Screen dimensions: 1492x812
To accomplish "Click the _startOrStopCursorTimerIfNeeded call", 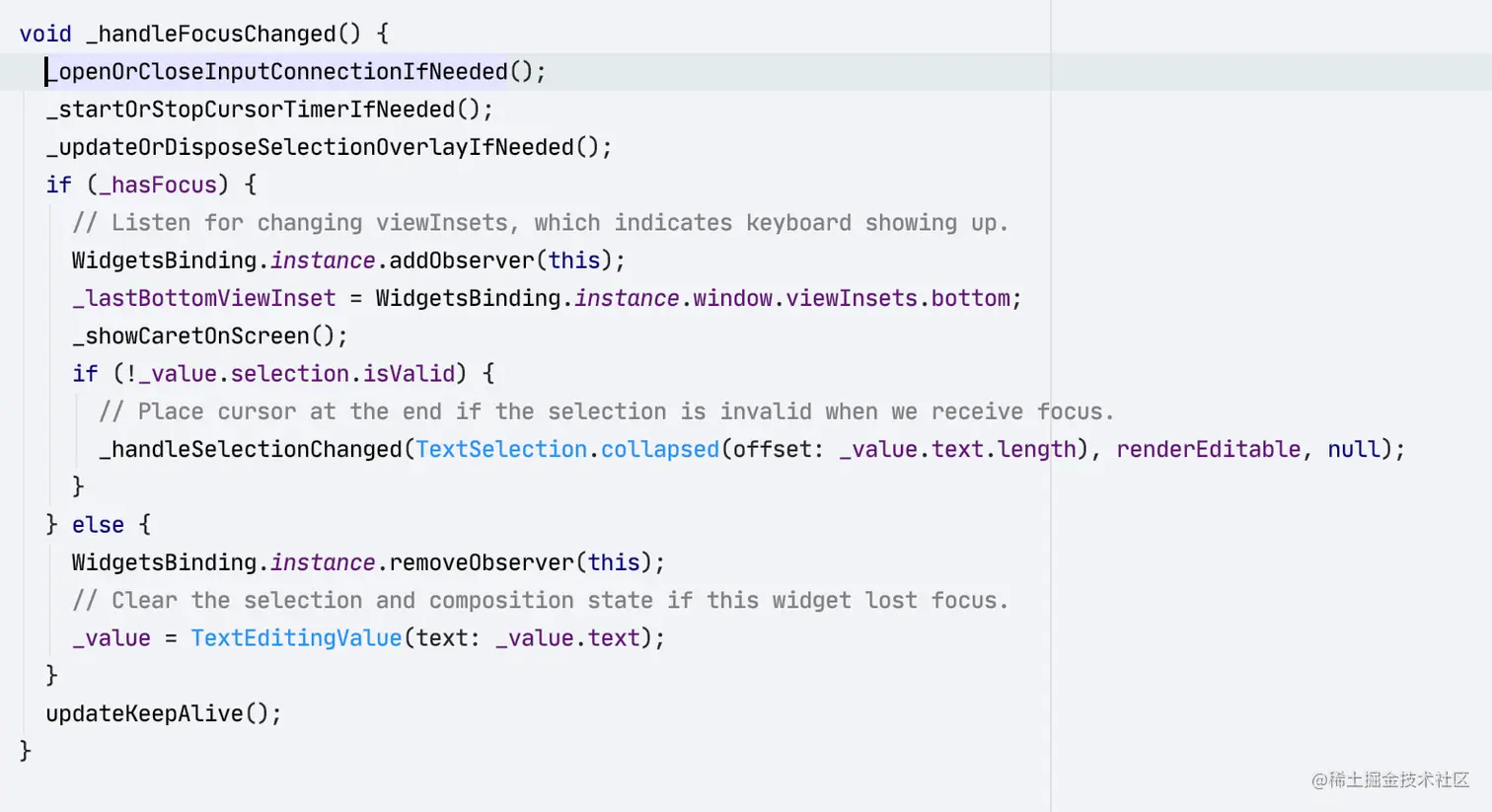I will pyautogui.click(x=251, y=110).
